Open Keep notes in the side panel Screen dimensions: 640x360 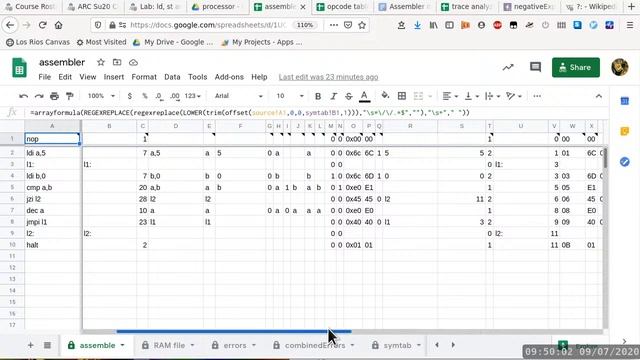click(624, 131)
